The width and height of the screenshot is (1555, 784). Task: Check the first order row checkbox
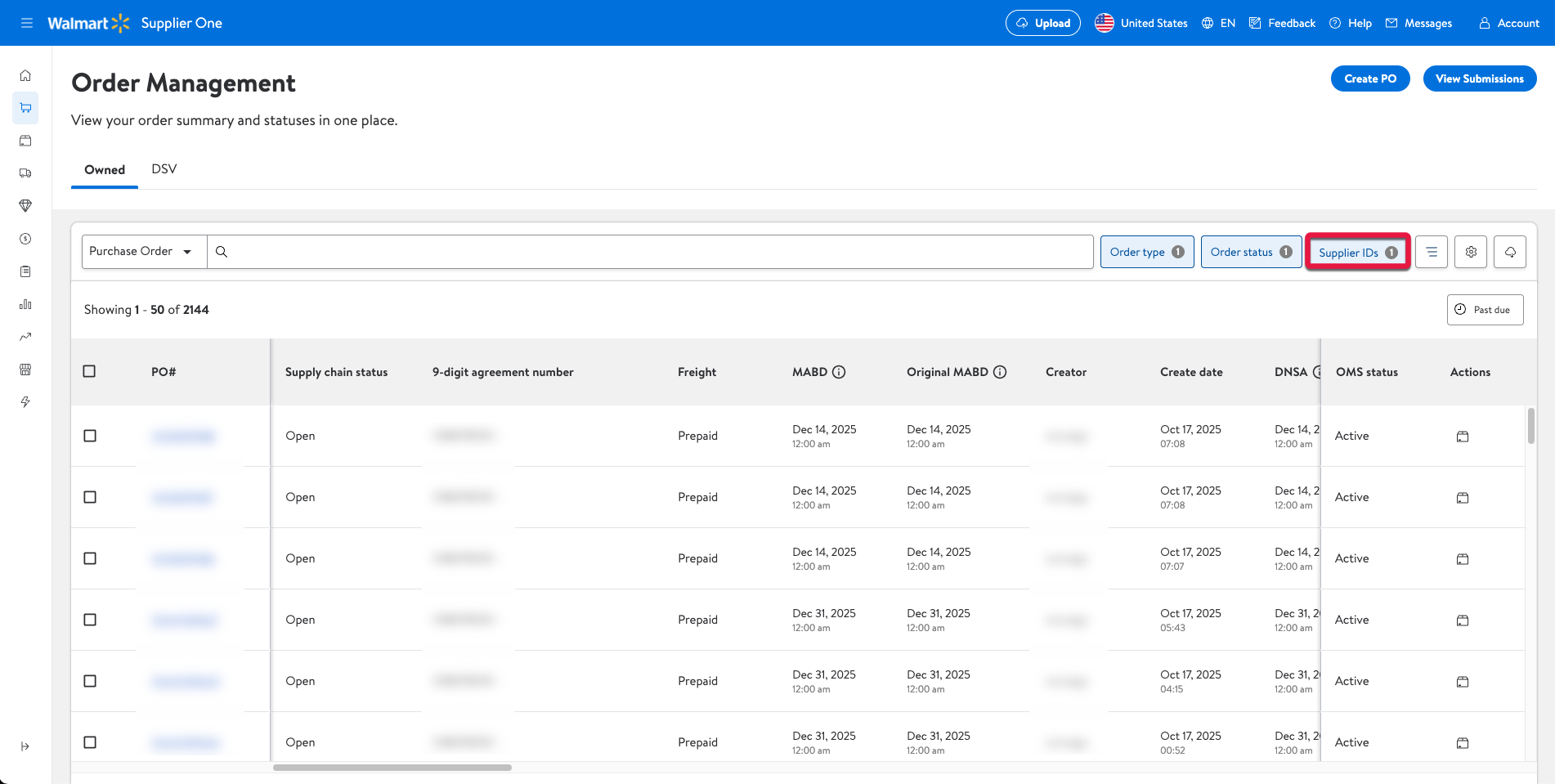coord(90,436)
